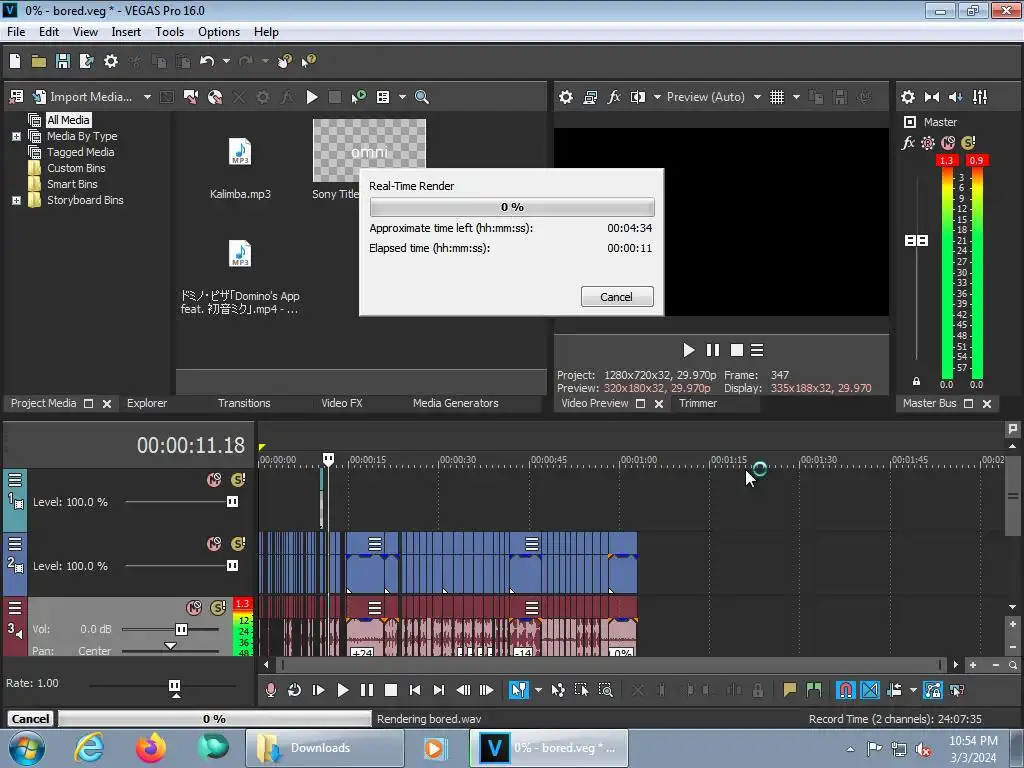Click the Record microphone icon
The width and height of the screenshot is (1024, 768).
tap(270, 690)
